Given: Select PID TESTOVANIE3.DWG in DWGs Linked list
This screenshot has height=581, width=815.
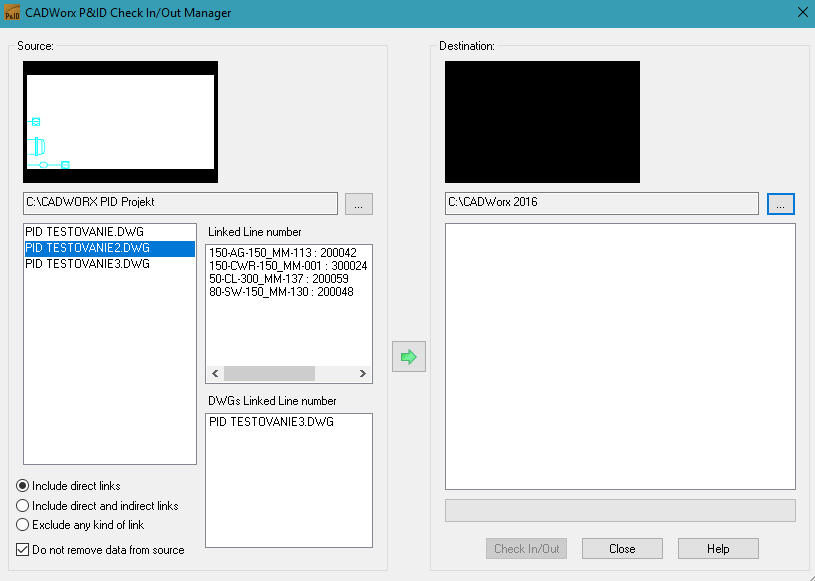Looking at the screenshot, I should [x=271, y=422].
